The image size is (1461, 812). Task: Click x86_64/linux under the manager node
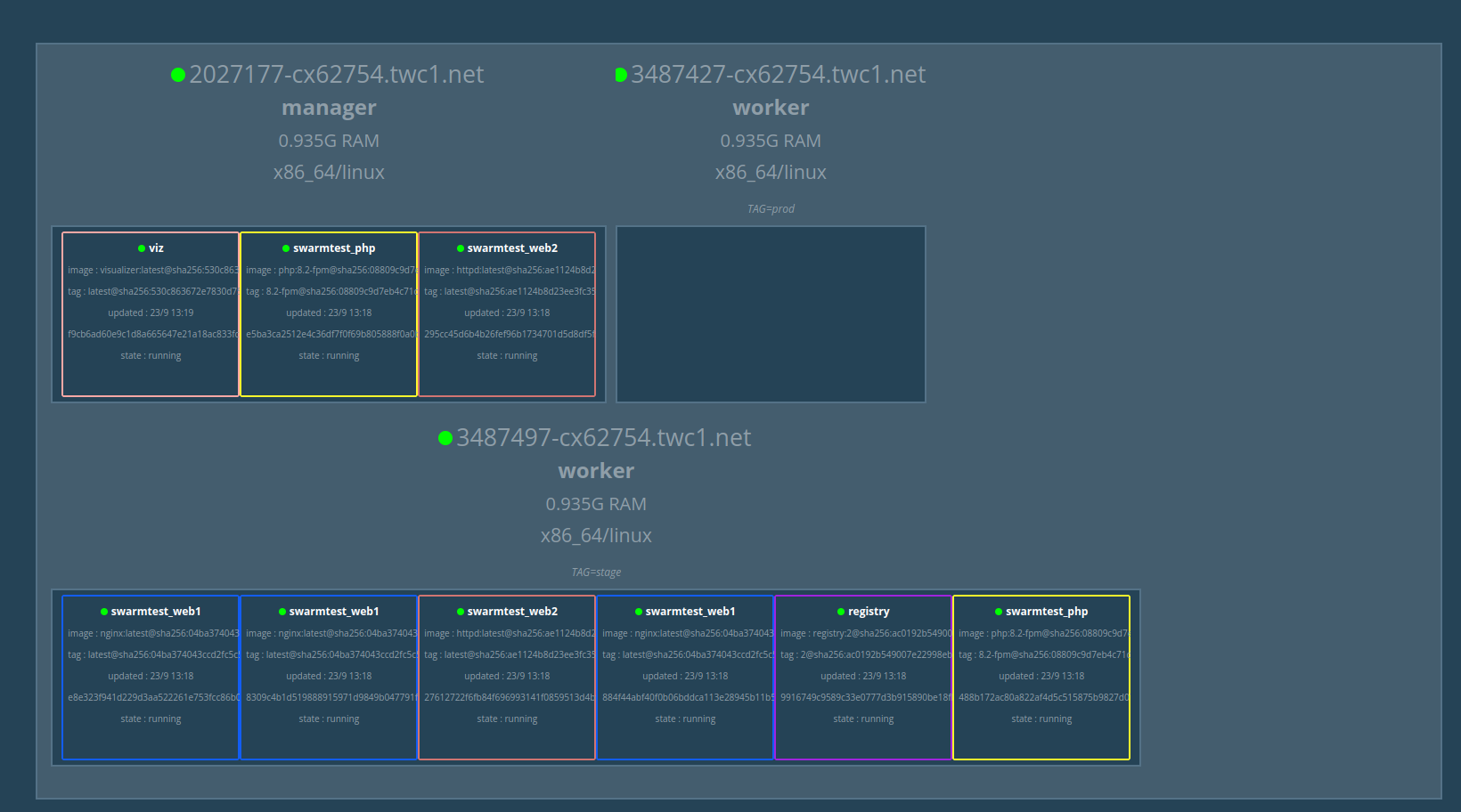pos(329,173)
